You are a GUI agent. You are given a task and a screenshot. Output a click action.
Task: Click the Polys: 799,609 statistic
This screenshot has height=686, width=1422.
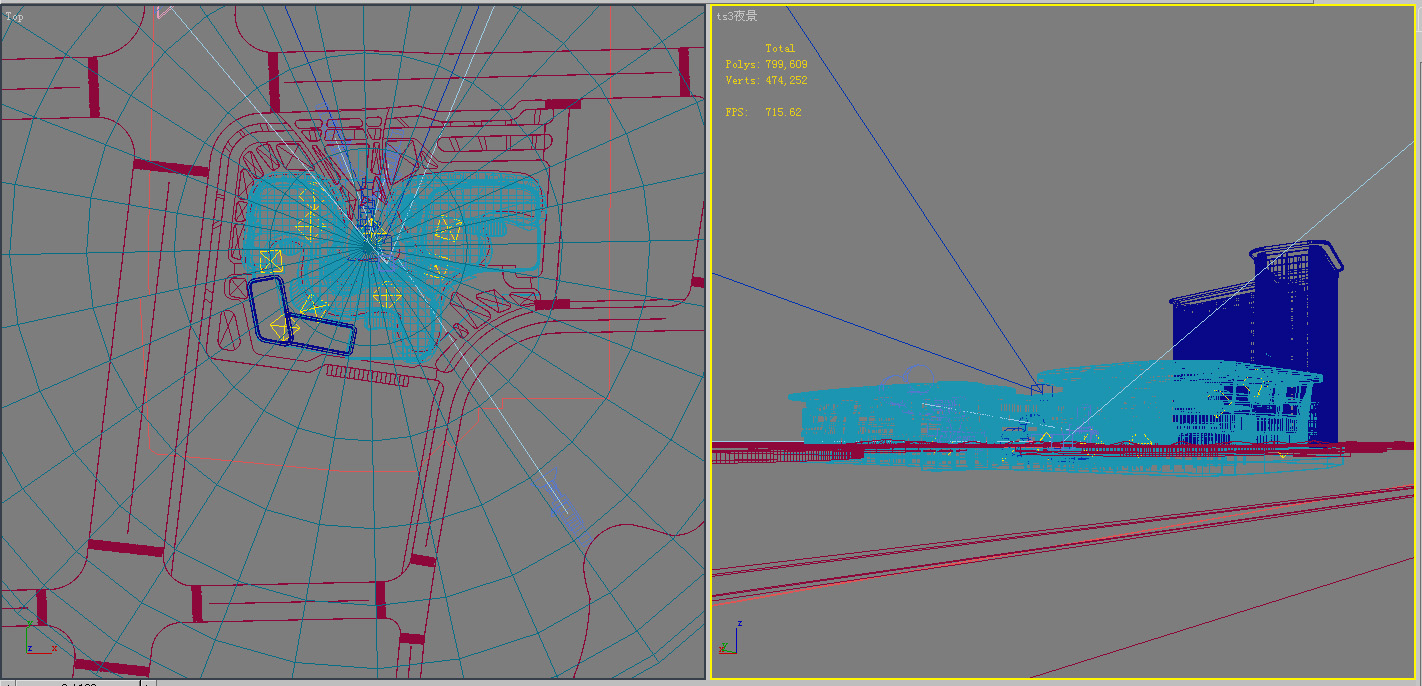[766, 64]
